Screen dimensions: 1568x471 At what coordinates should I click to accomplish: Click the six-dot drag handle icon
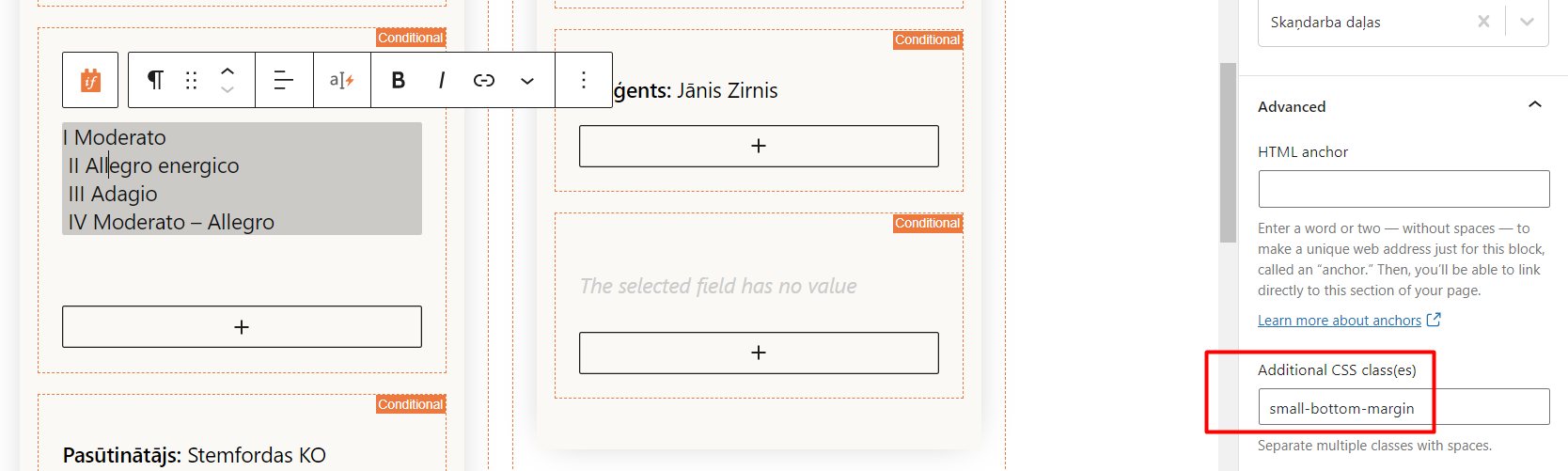[192, 80]
